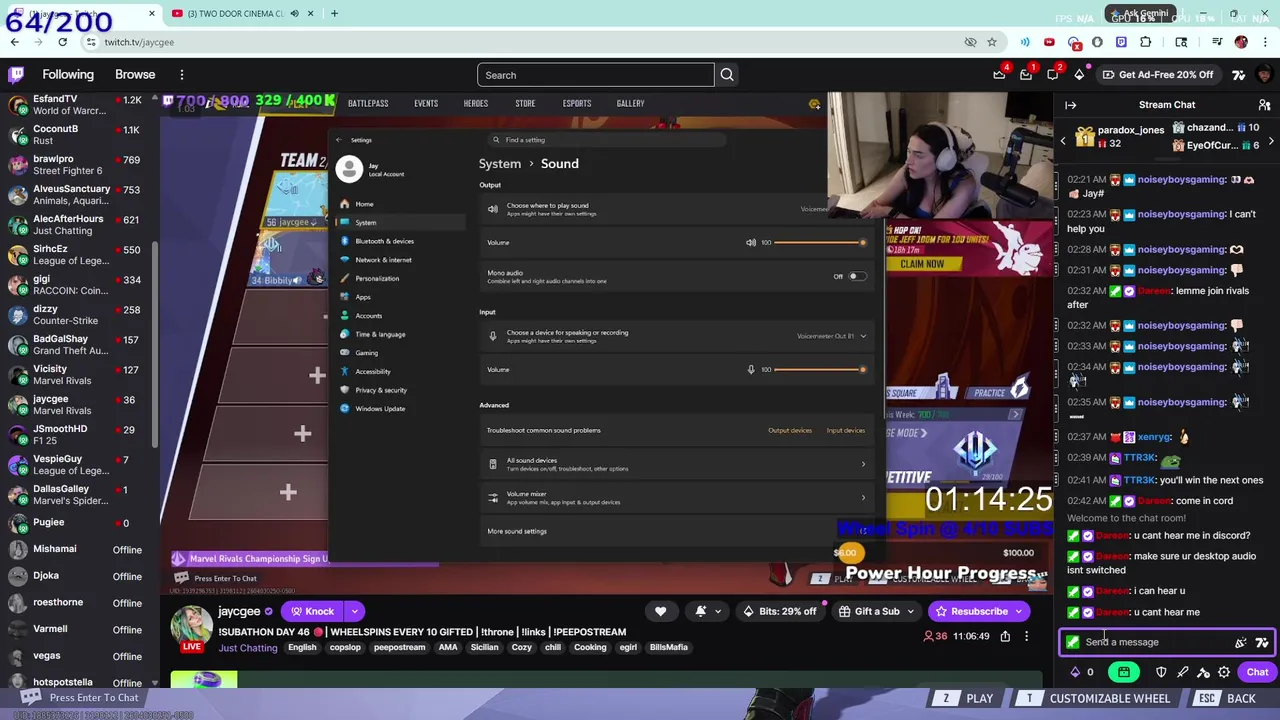Expand Knock button dropdown arrow
The width and height of the screenshot is (1280, 720).
354,611
